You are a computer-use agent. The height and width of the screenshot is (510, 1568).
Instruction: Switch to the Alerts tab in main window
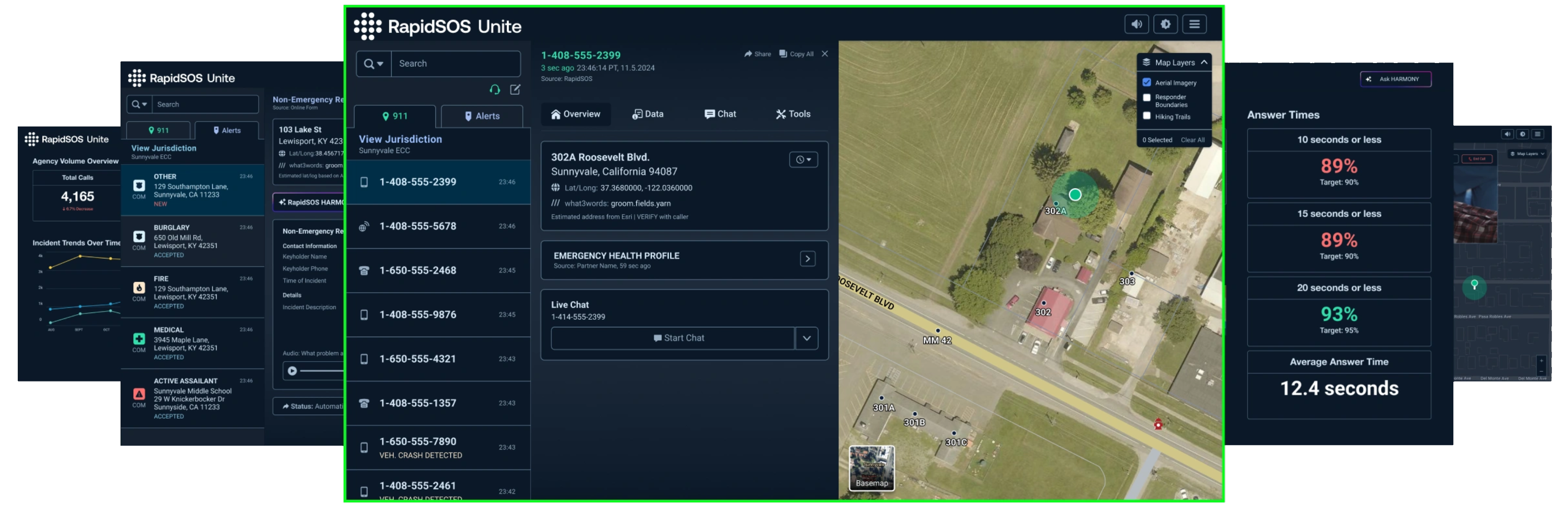[x=482, y=116]
